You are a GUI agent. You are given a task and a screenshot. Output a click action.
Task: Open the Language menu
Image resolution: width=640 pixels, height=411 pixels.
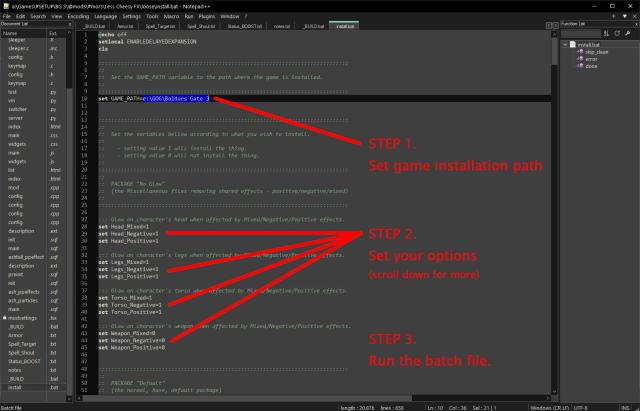(105, 16)
